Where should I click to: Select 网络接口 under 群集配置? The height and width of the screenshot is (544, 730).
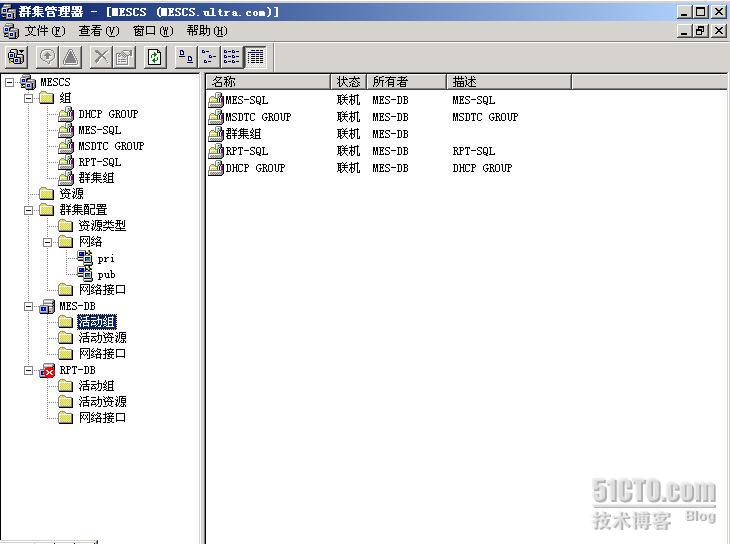[102, 290]
